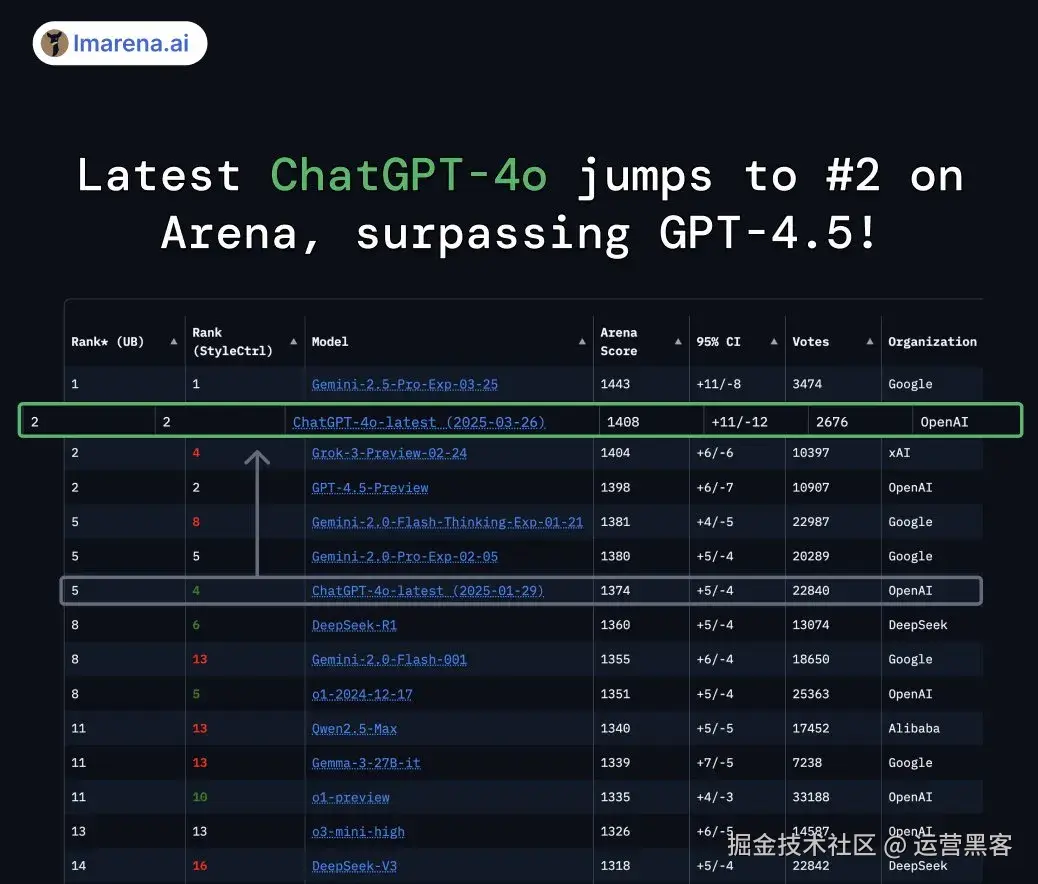The width and height of the screenshot is (1038, 884).
Task: Open the o3-mini-high model link
Action: click(358, 832)
